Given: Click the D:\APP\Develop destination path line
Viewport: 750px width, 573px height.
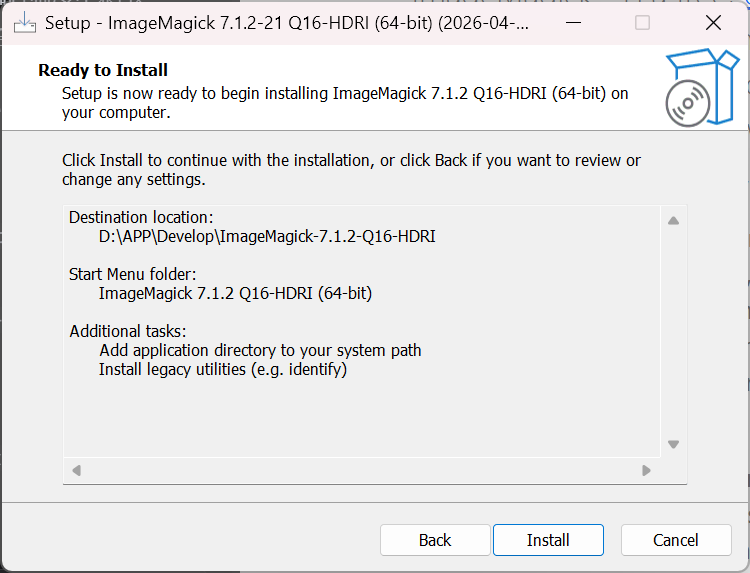Looking at the screenshot, I should tap(267, 237).
